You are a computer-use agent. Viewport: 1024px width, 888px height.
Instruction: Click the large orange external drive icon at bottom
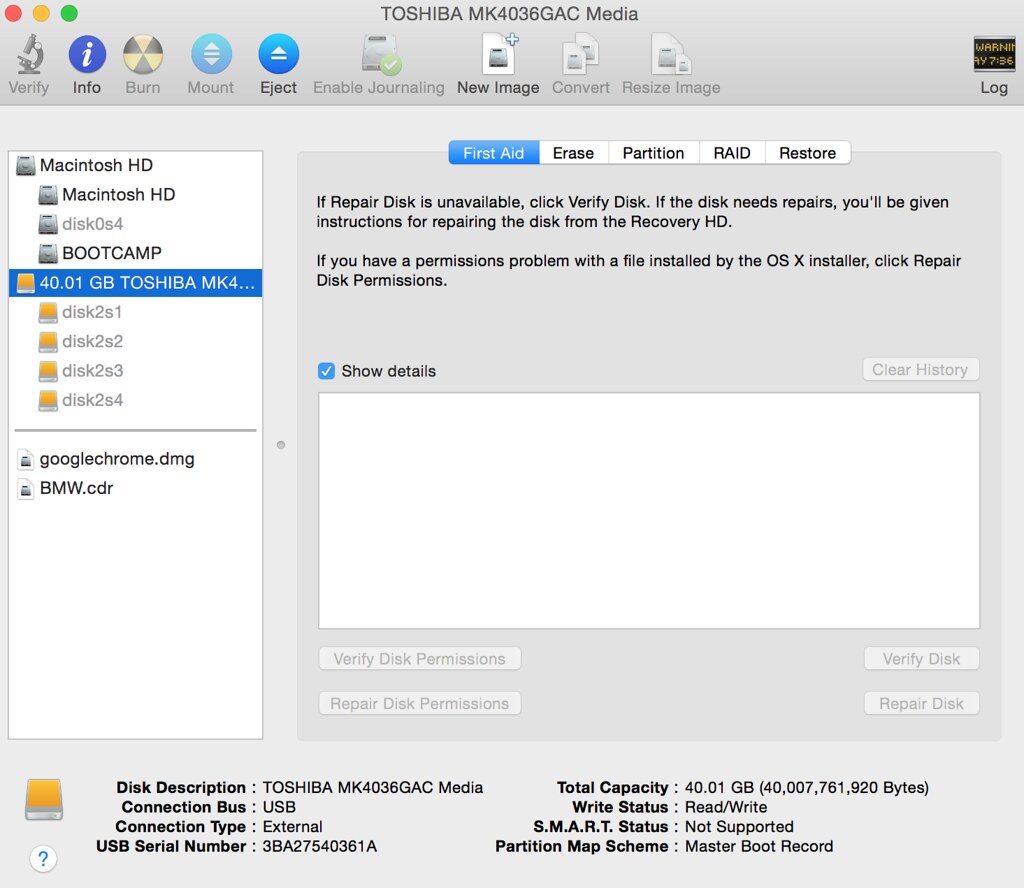click(x=44, y=799)
